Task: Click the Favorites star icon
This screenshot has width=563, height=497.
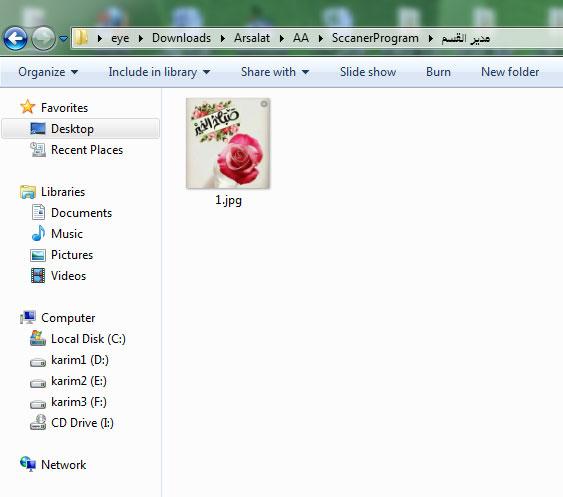Action: pyautogui.click(x=27, y=107)
